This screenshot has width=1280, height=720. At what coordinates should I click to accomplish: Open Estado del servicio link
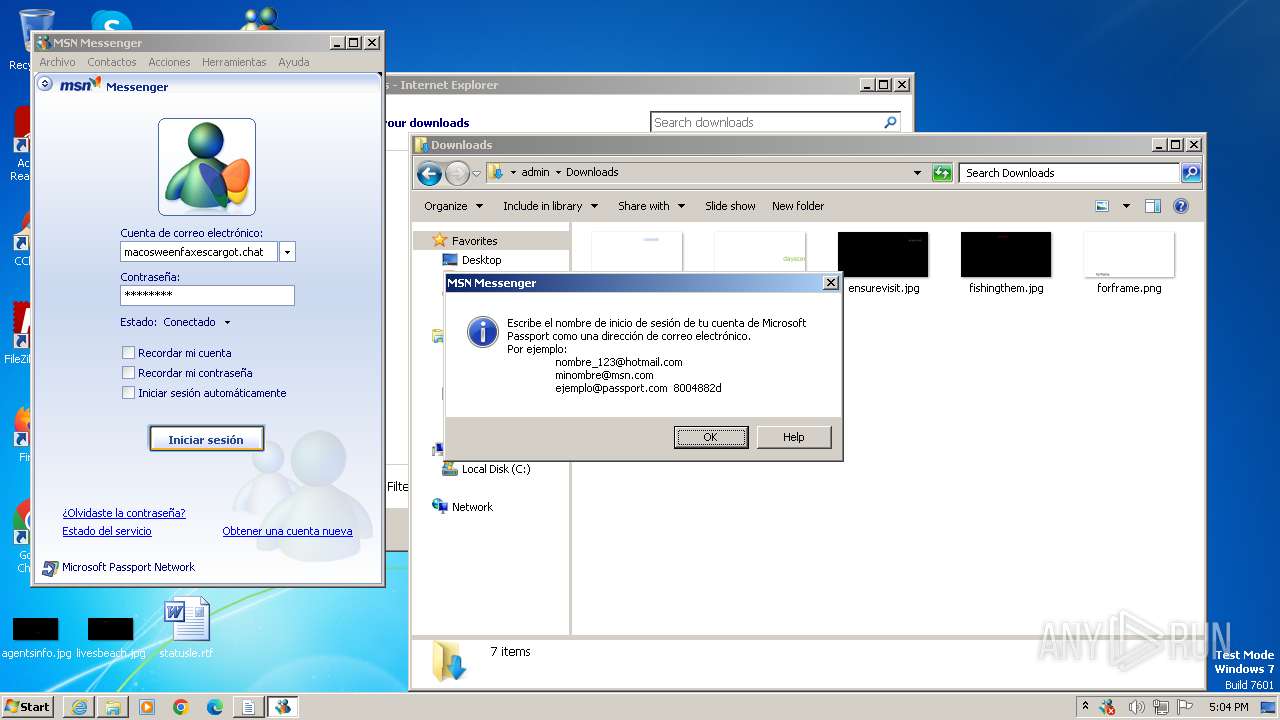[107, 531]
